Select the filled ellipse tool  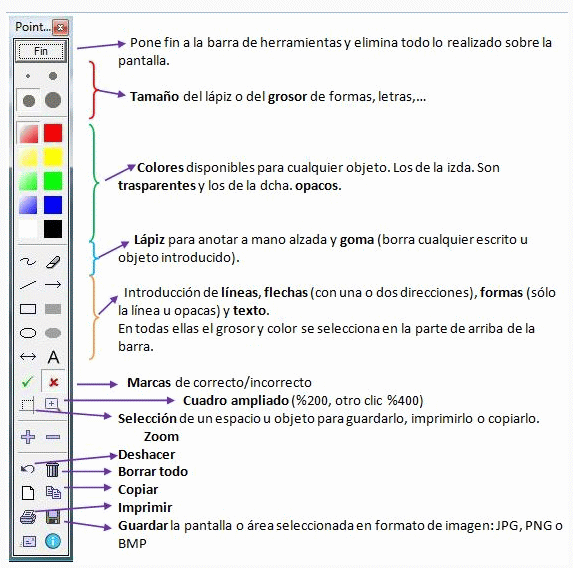(x=53, y=333)
